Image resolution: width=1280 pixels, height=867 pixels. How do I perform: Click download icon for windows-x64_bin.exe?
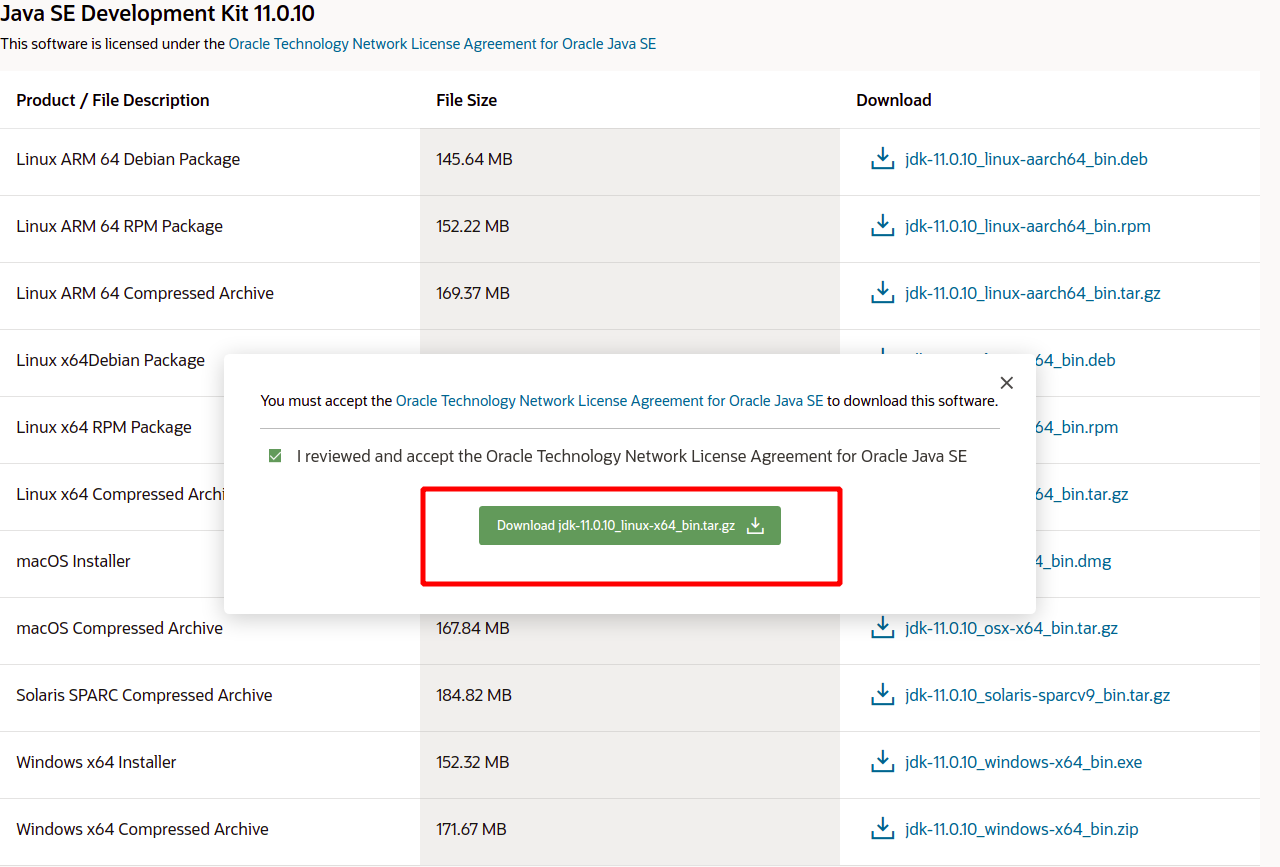[882, 762]
